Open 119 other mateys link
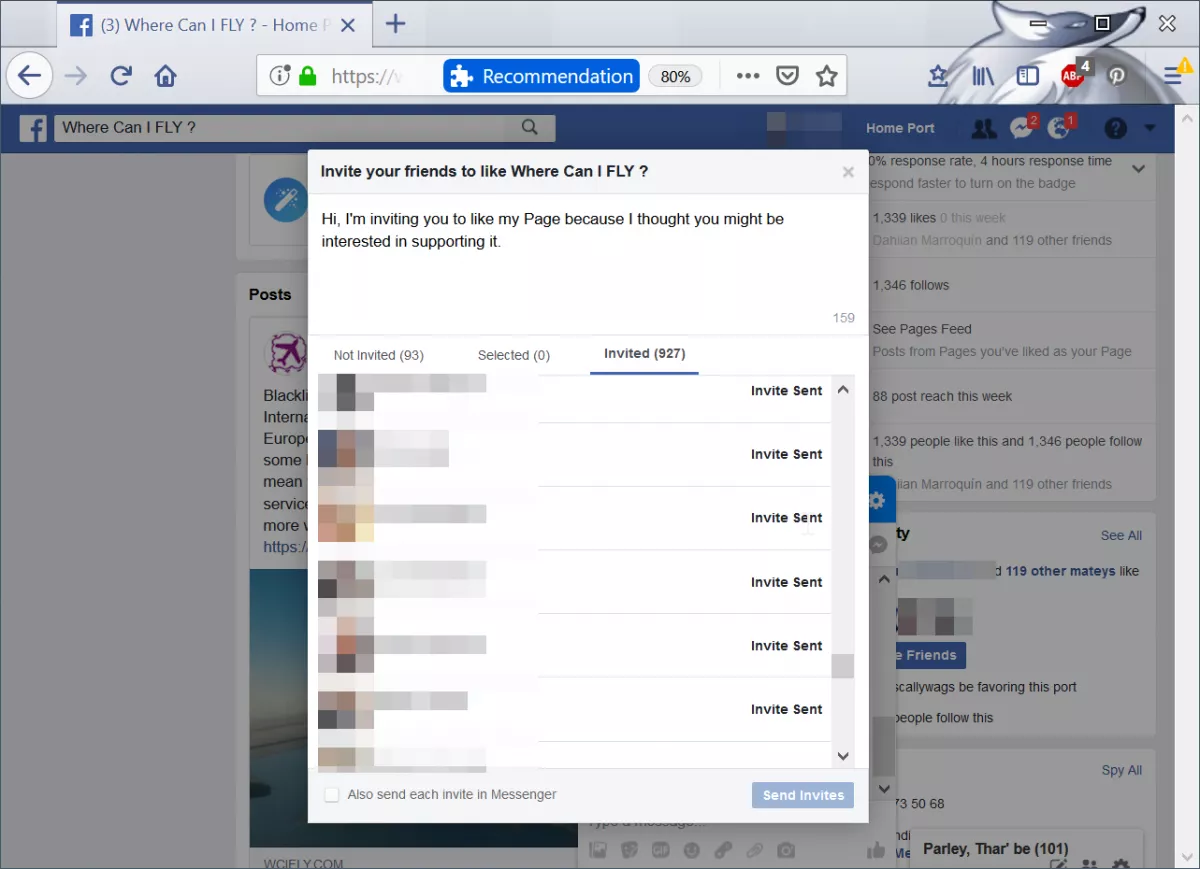1200x869 pixels. coord(1061,572)
